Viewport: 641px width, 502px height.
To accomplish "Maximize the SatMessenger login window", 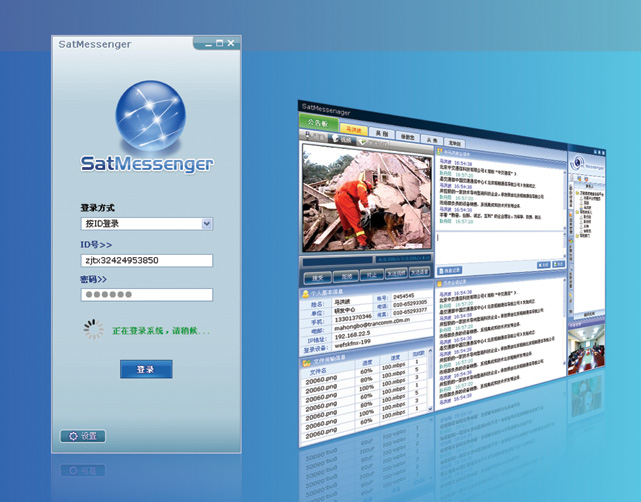I will pos(220,43).
